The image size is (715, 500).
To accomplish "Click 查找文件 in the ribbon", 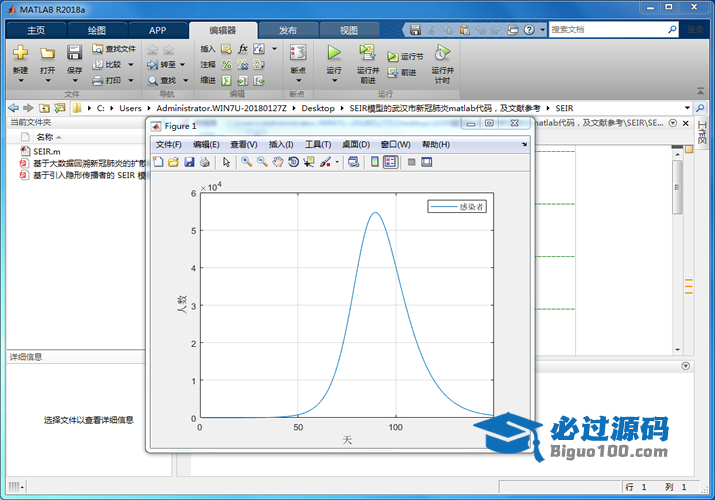I will point(114,48).
